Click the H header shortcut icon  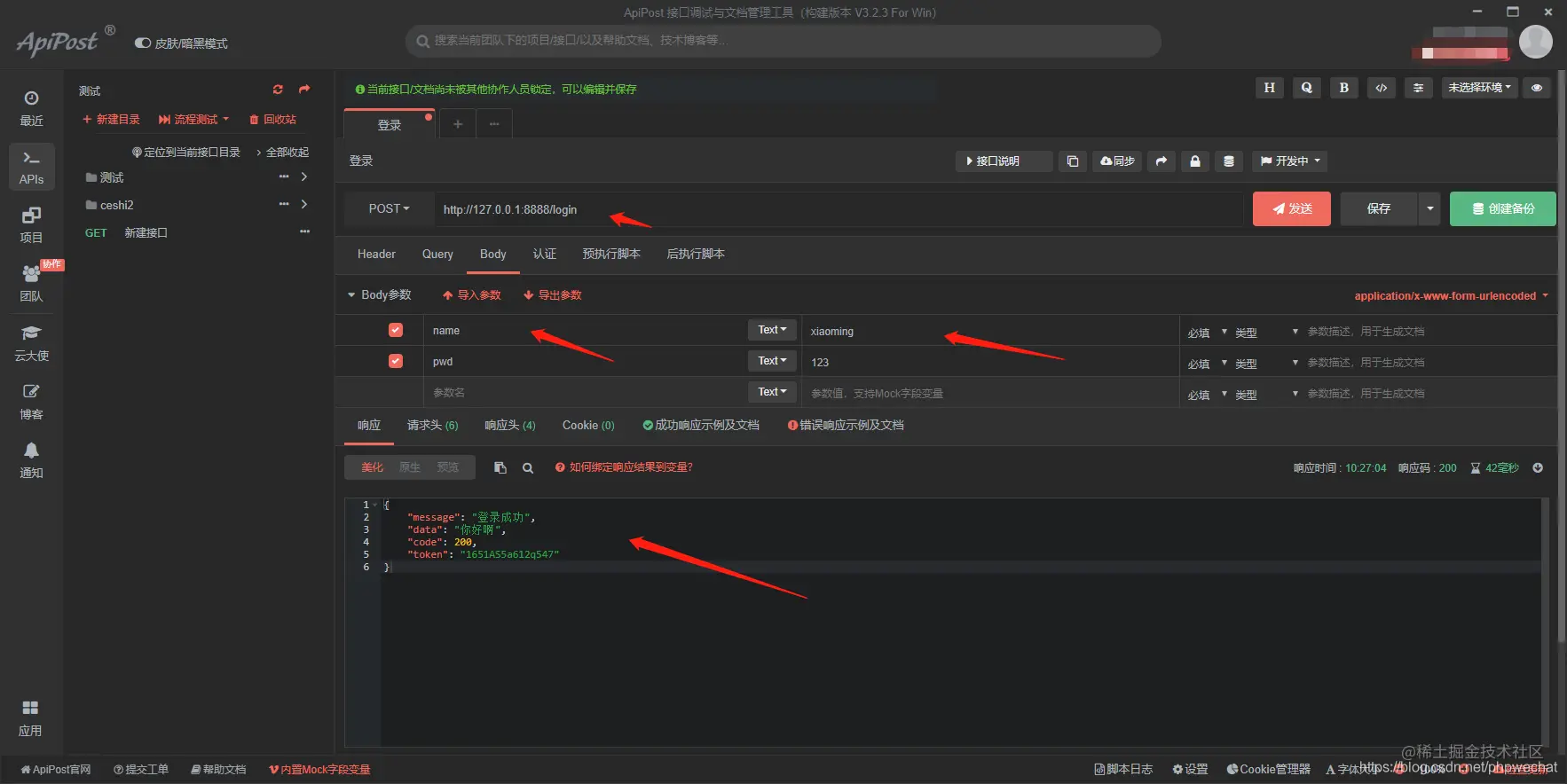coord(1270,88)
